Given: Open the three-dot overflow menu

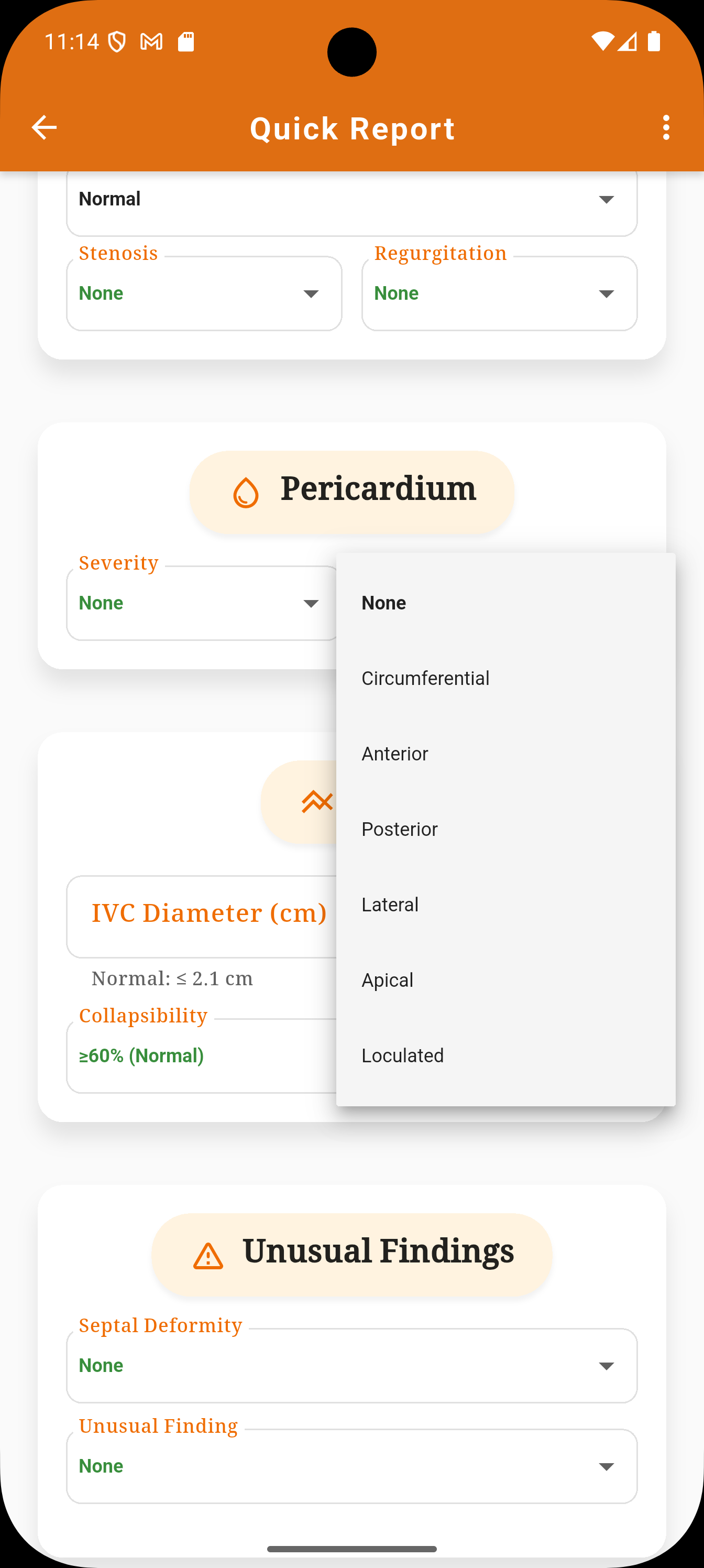Looking at the screenshot, I should tap(666, 128).
